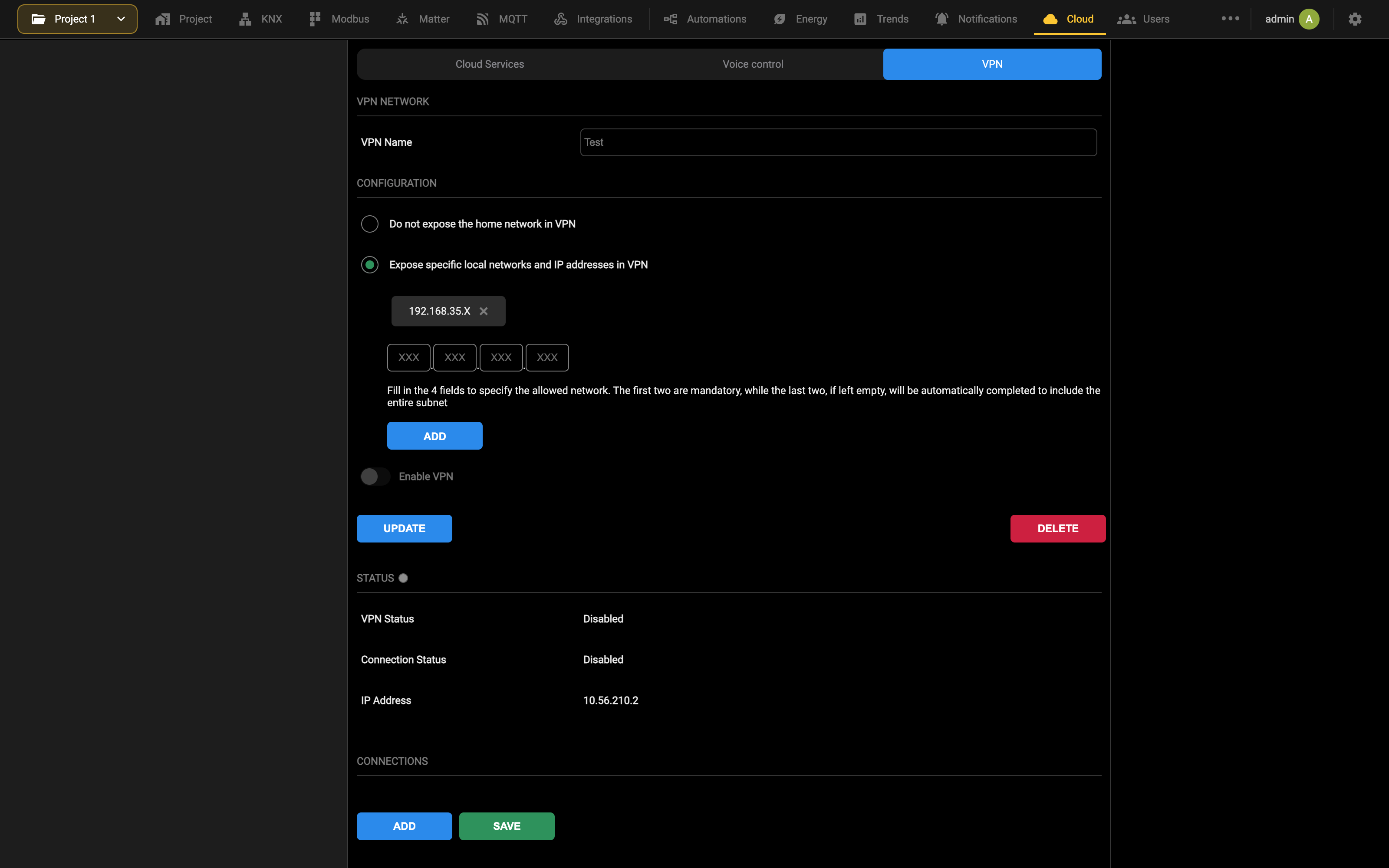The image size is (1389, 868).
Task: Click the Cloud icon in navbar
Action: 1050,19
